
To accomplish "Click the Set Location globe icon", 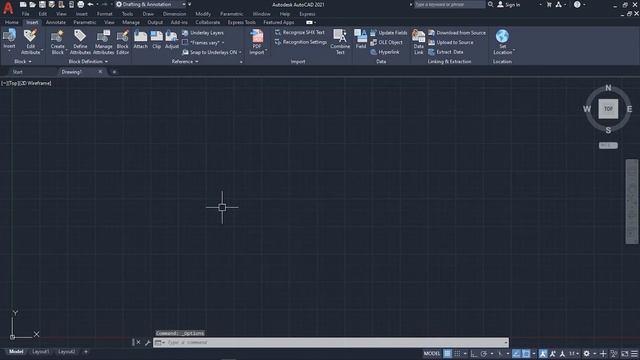I will (502, 36).
